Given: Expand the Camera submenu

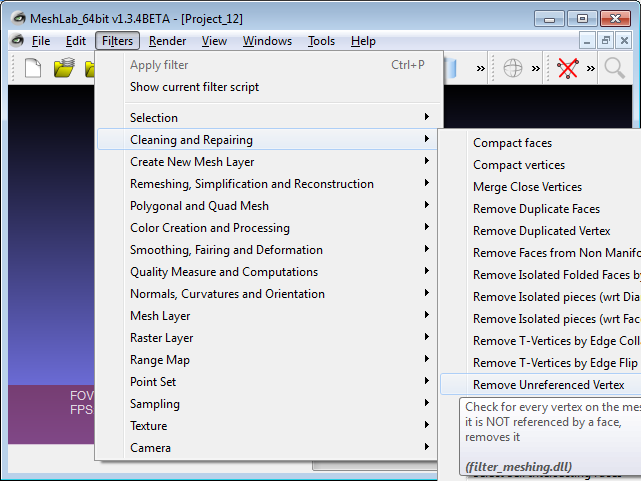Looking at the screenshot, I should (x=267, y=448).
